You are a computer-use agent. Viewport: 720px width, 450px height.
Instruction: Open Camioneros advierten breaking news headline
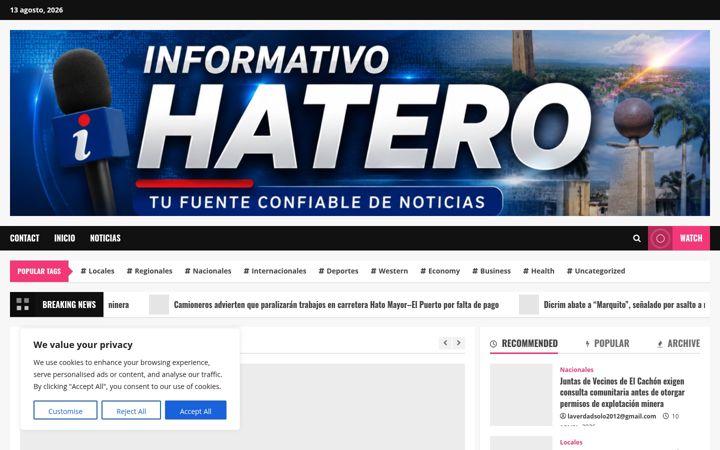[336, 304]
